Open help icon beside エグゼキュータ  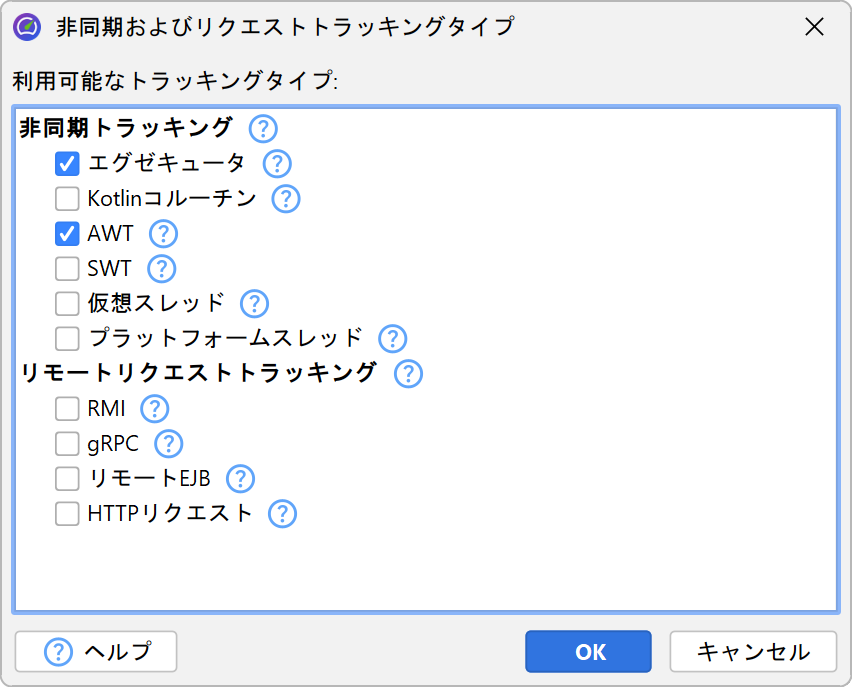point(276,163)
